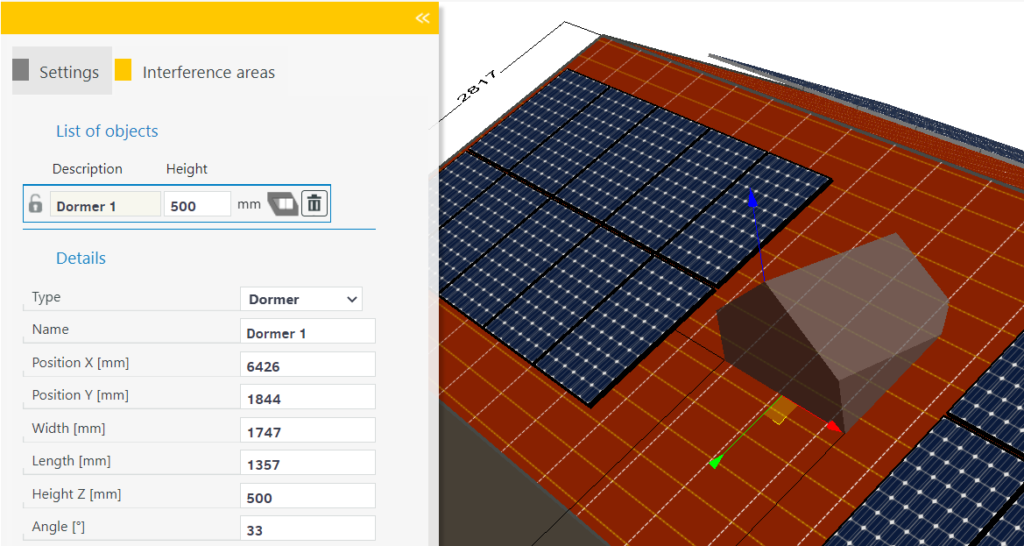Click the Height field showing 500 in list

[197, 205]
